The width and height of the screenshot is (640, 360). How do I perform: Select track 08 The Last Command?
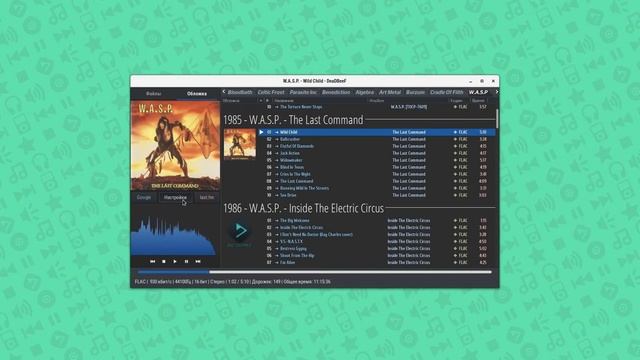pyautogui.click(x=377, y=181)
